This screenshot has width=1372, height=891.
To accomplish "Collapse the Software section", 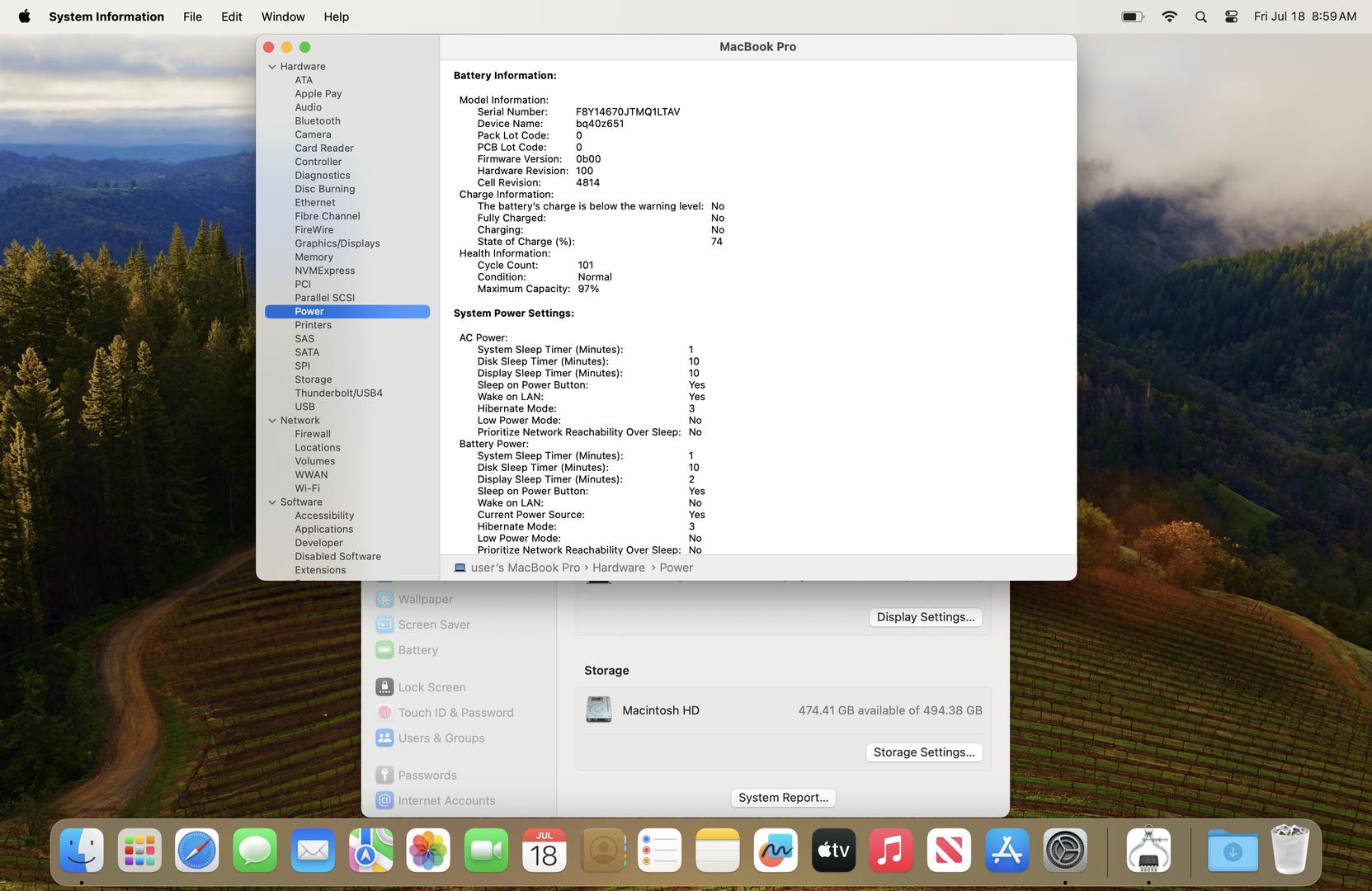I will pos(271,502).
